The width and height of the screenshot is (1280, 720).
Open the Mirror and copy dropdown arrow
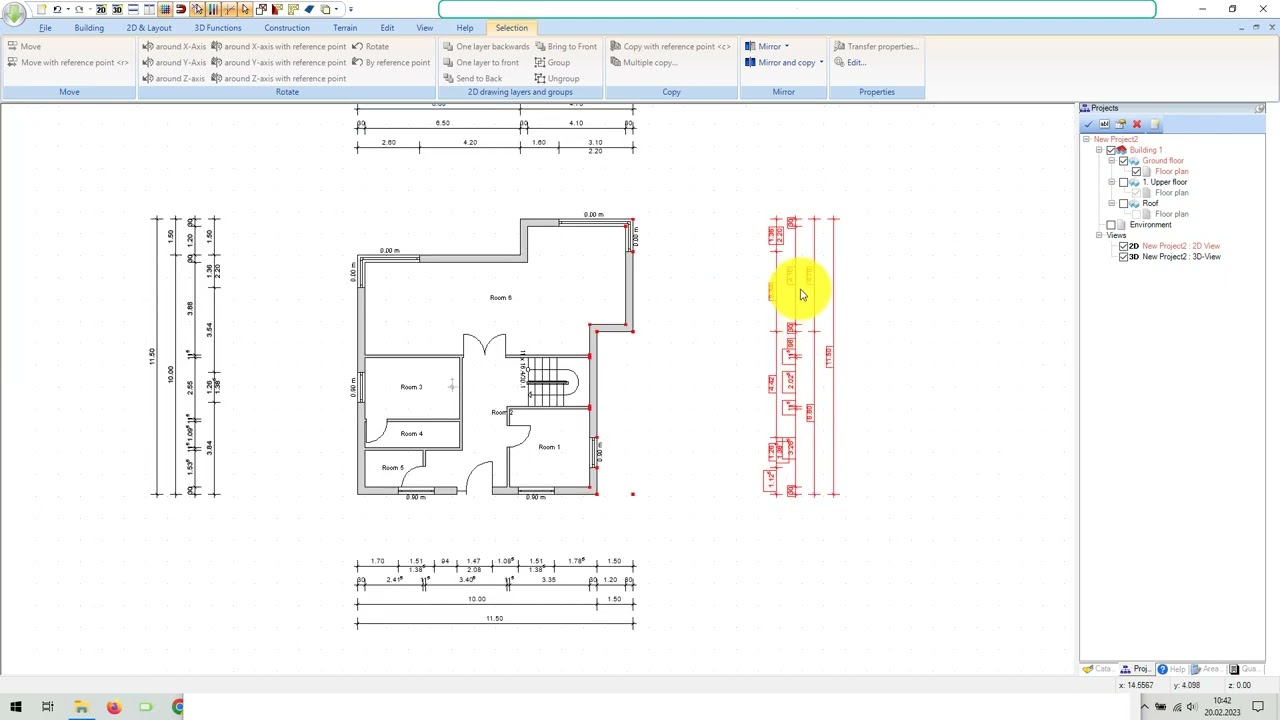[821, 62]
